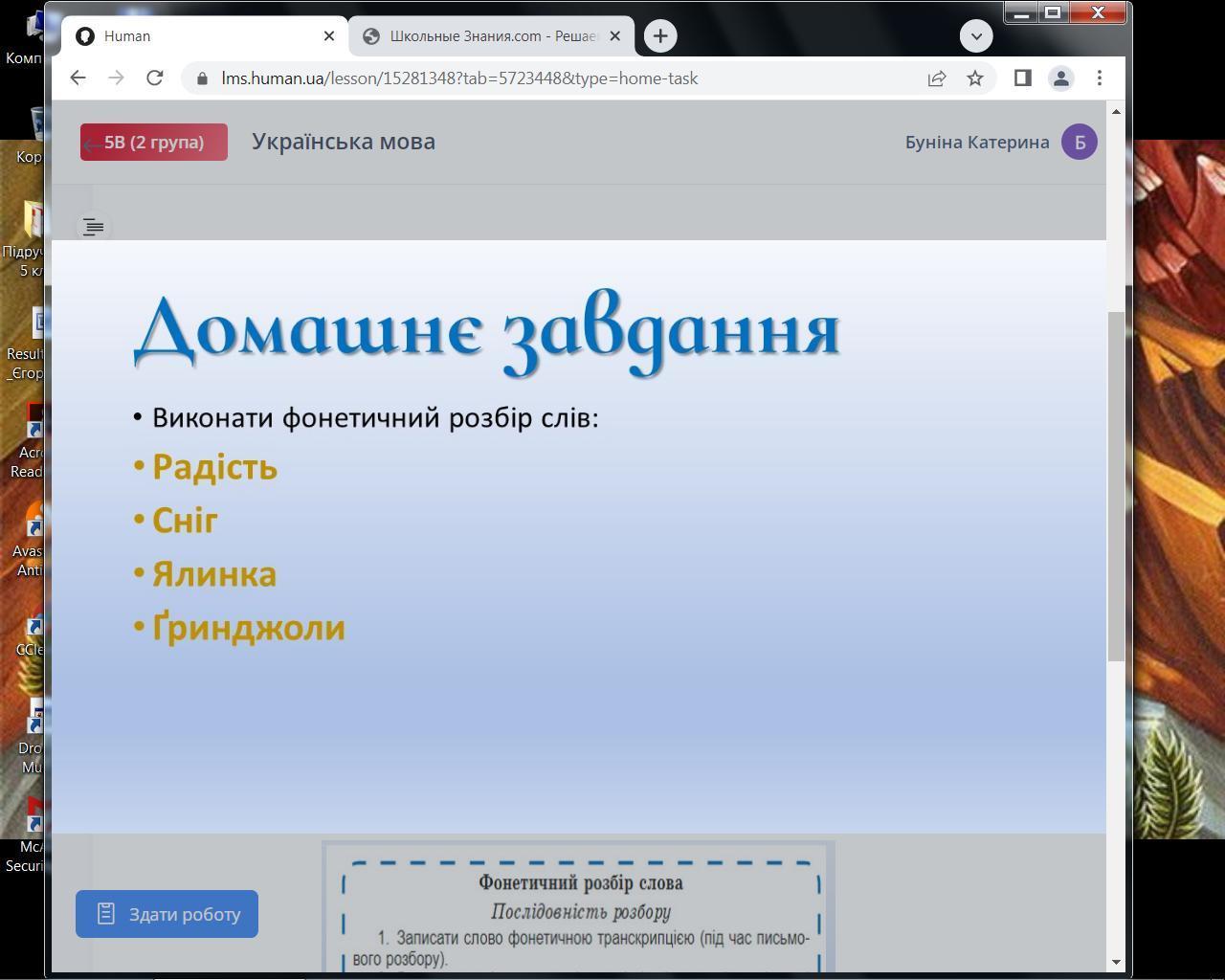1225x980 pixels.
Task: Switch to the Школьные Знания.com tab
Action: (x=491, y=36)
